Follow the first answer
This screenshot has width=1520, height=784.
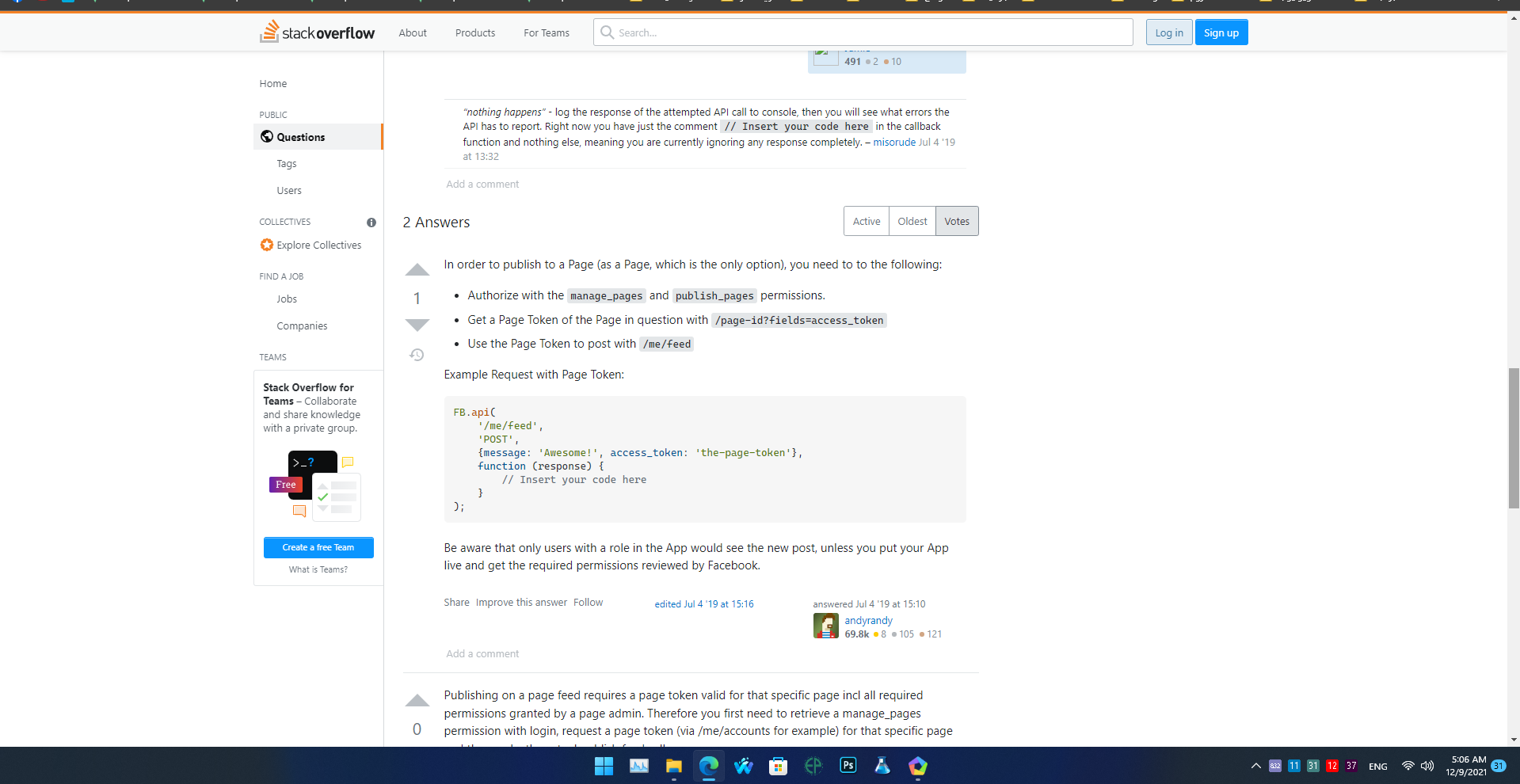pyautogui.click(x=589, y=603)
